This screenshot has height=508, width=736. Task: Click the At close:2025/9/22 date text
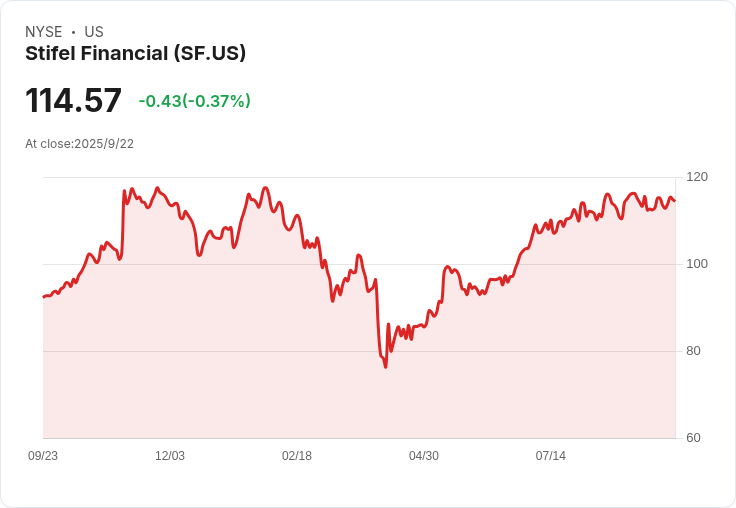coord(79,144)
